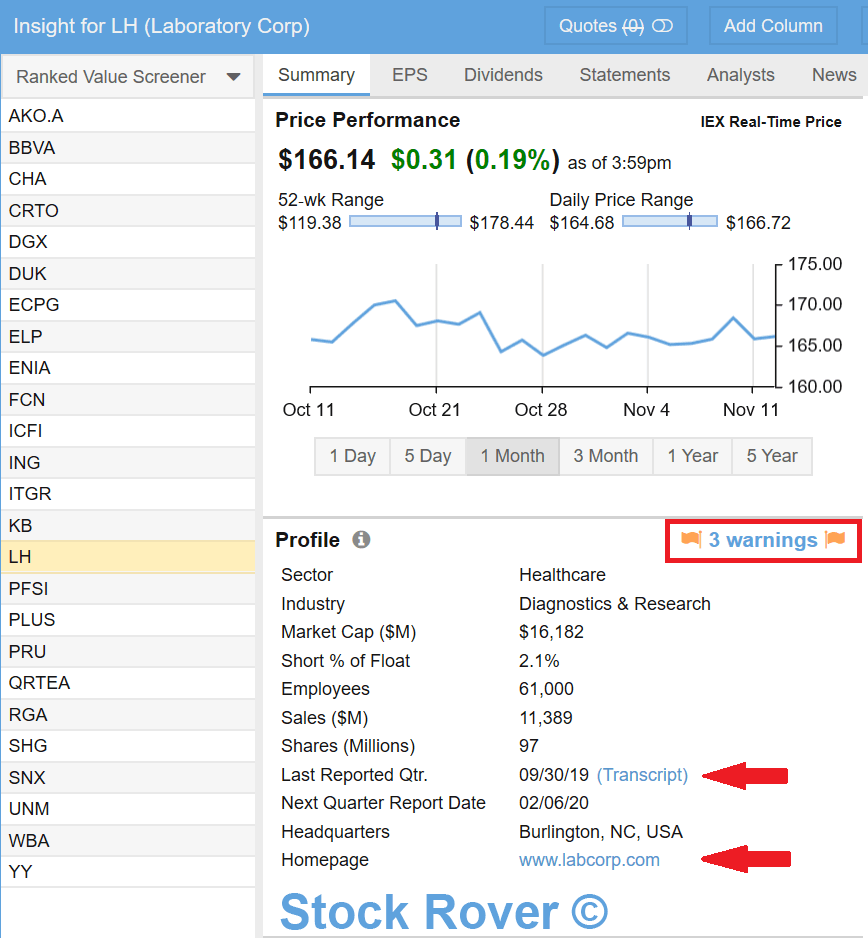Go to the Analysts tab
The height and width of the screenshot is (947, 868).
[740, 75]
